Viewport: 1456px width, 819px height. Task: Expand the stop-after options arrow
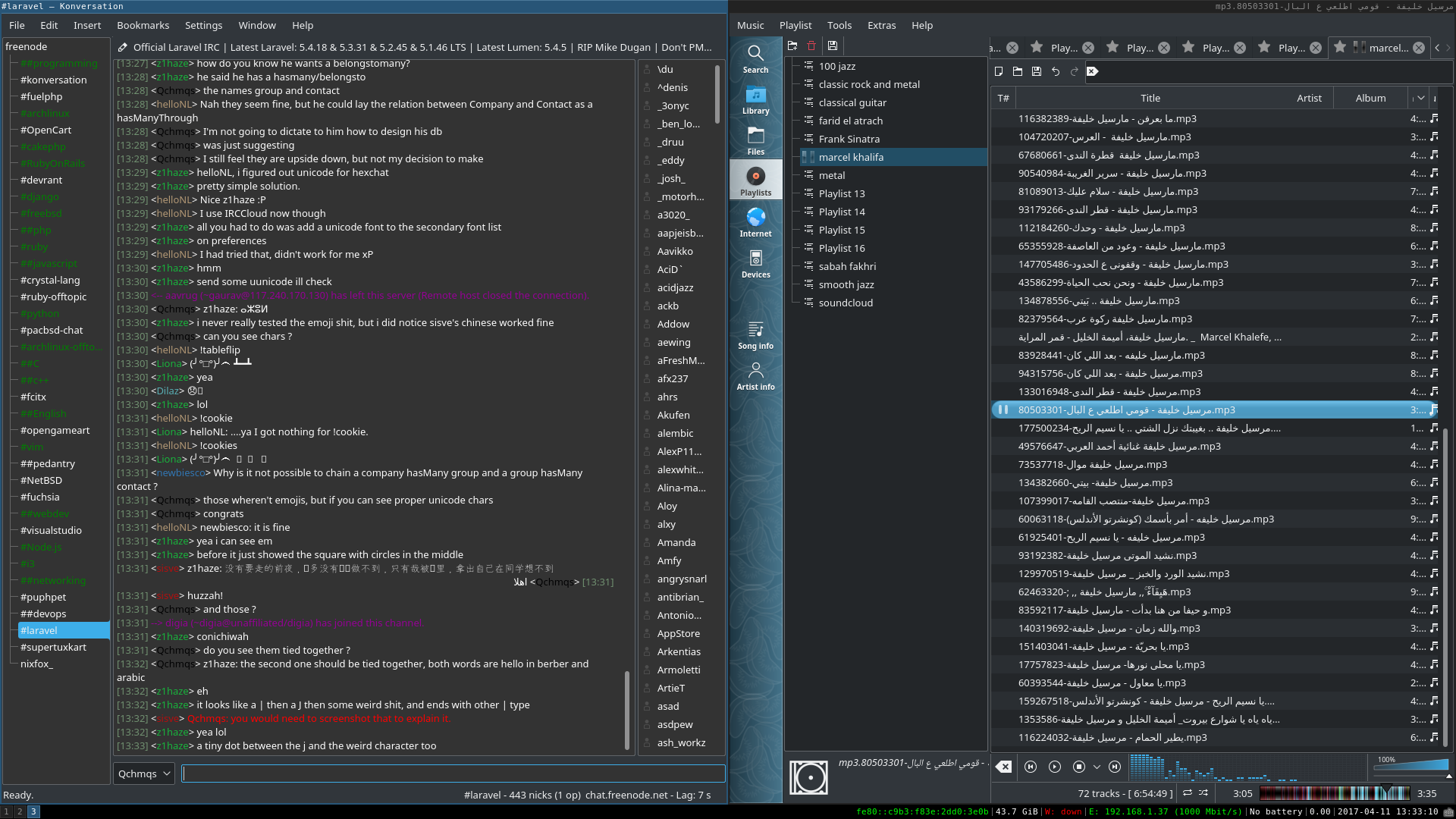pos(1097,767)
